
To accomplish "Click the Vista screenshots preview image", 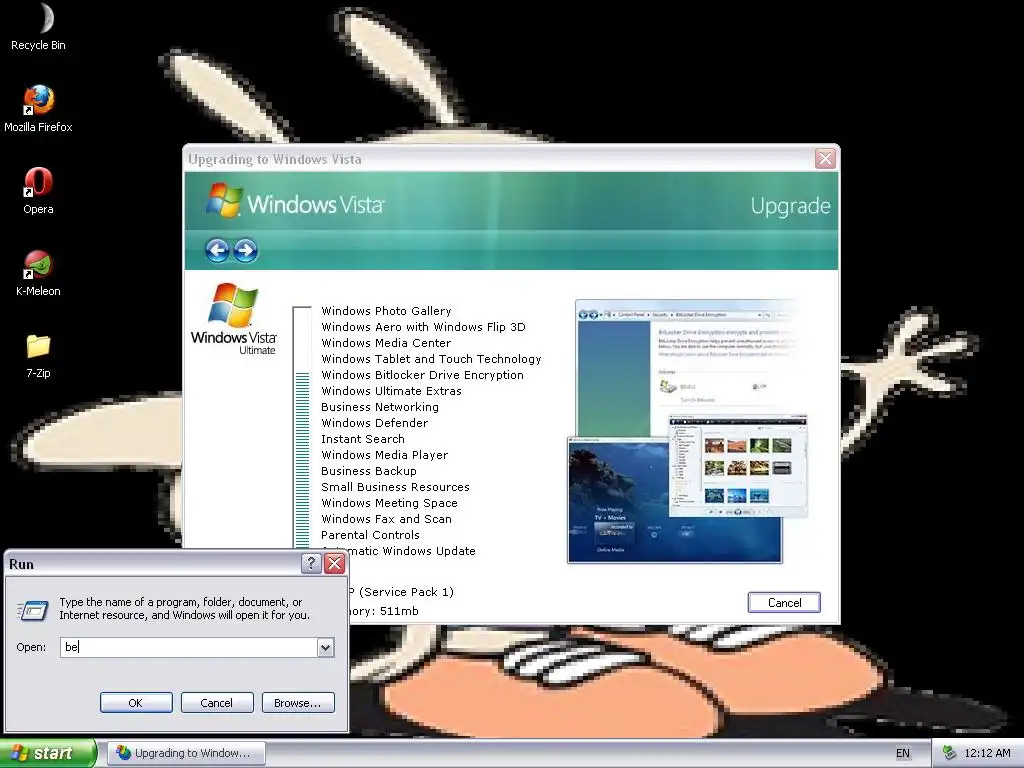I will coord(687,431).
